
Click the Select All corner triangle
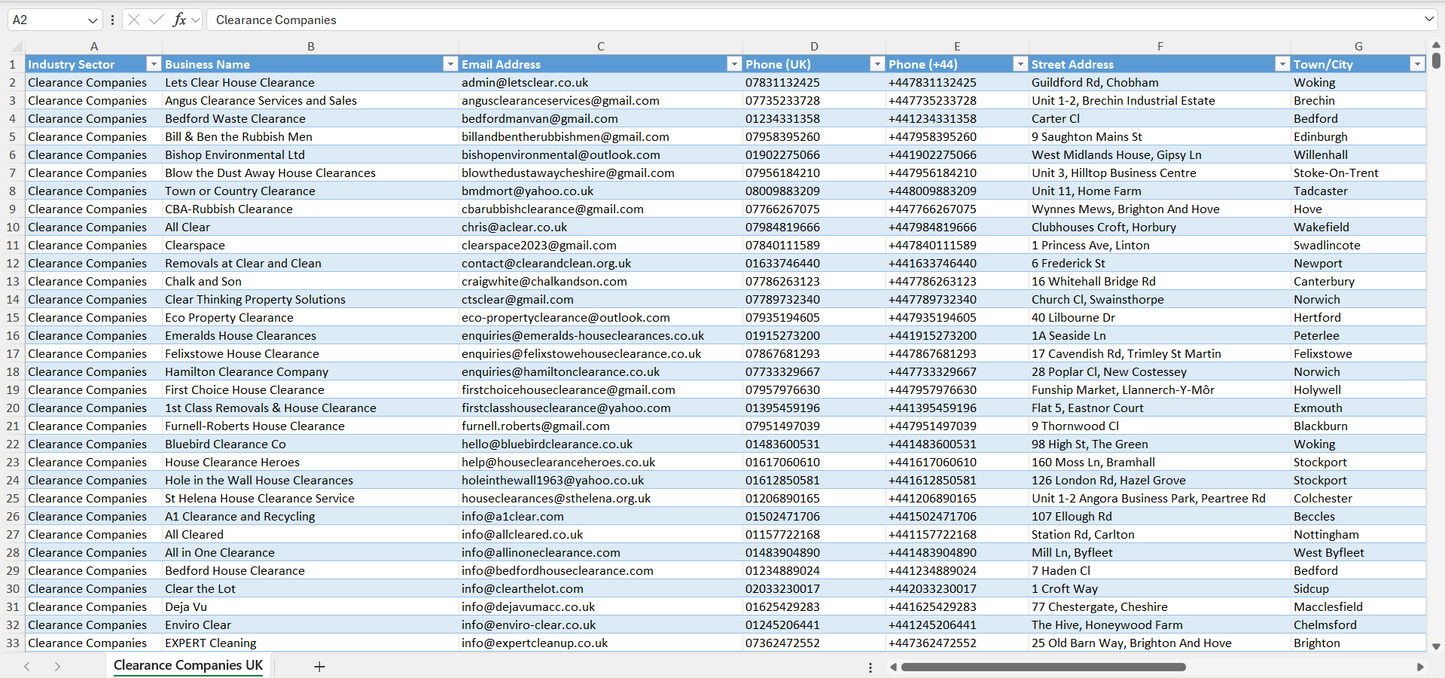[16, 47]
